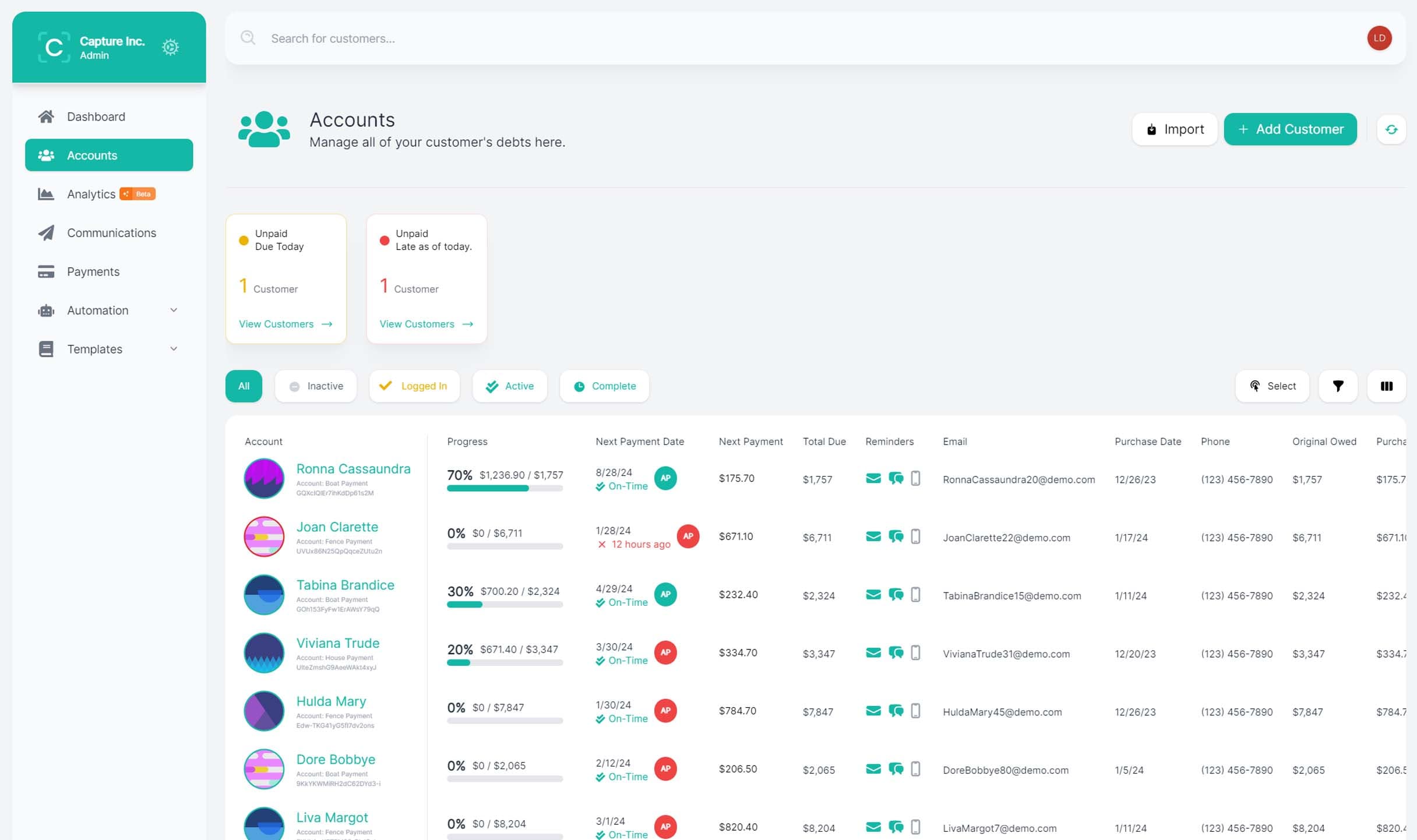
Task: Click the red AP badge for Joan Clarette
Action: [x=688, y=536]
